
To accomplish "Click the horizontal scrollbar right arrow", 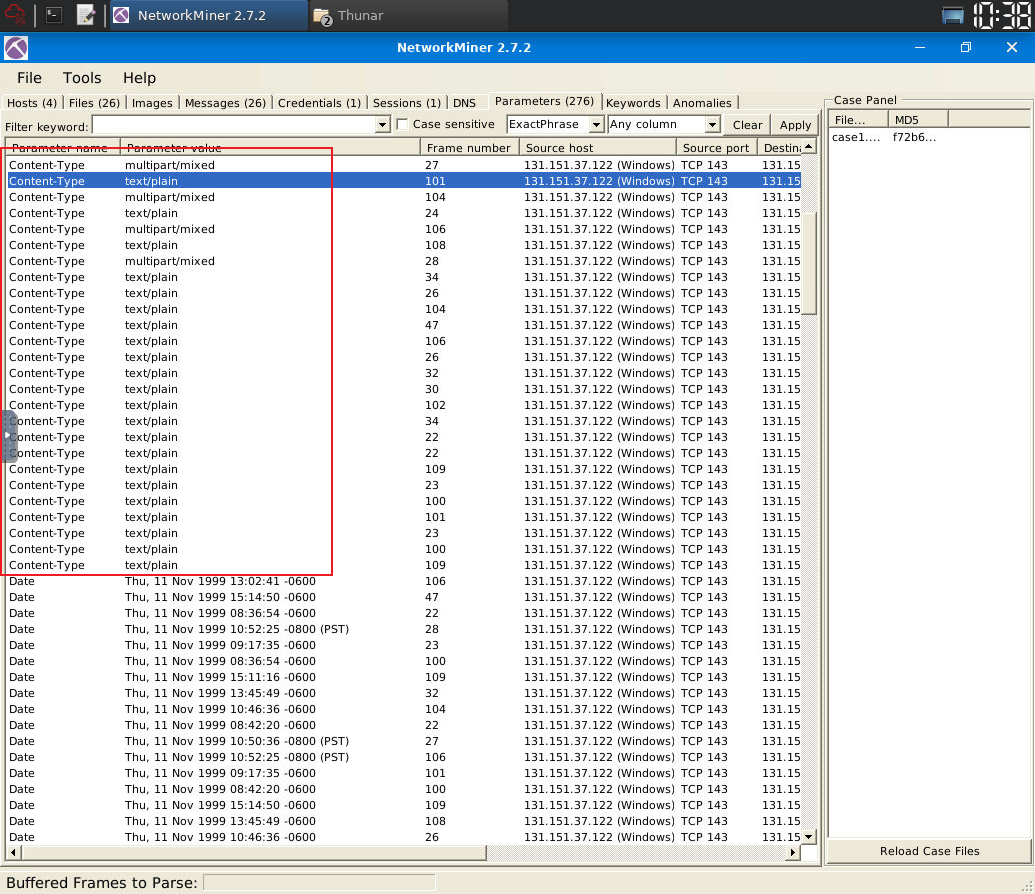I will 793,852.
